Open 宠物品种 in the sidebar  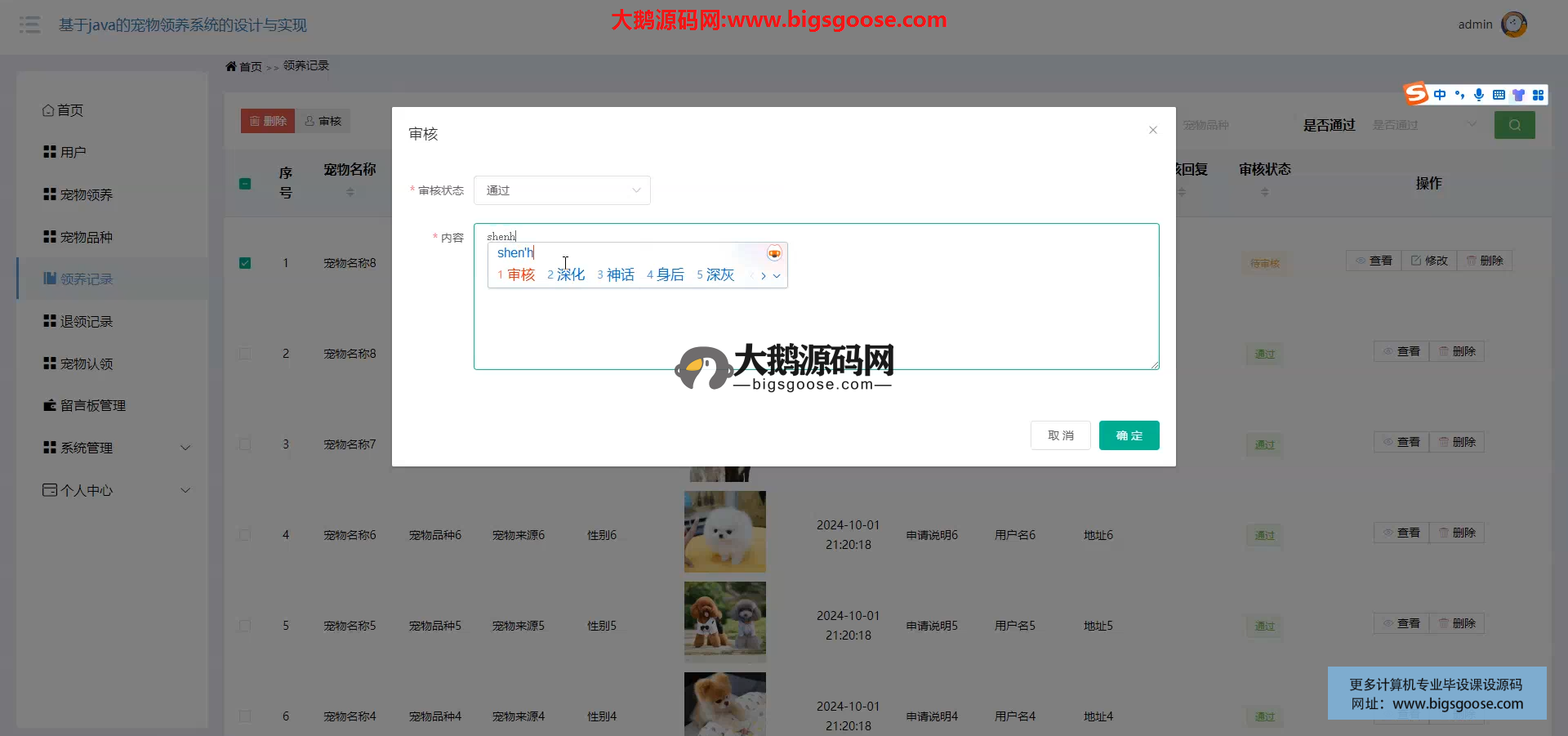click(x=86, y=237)
